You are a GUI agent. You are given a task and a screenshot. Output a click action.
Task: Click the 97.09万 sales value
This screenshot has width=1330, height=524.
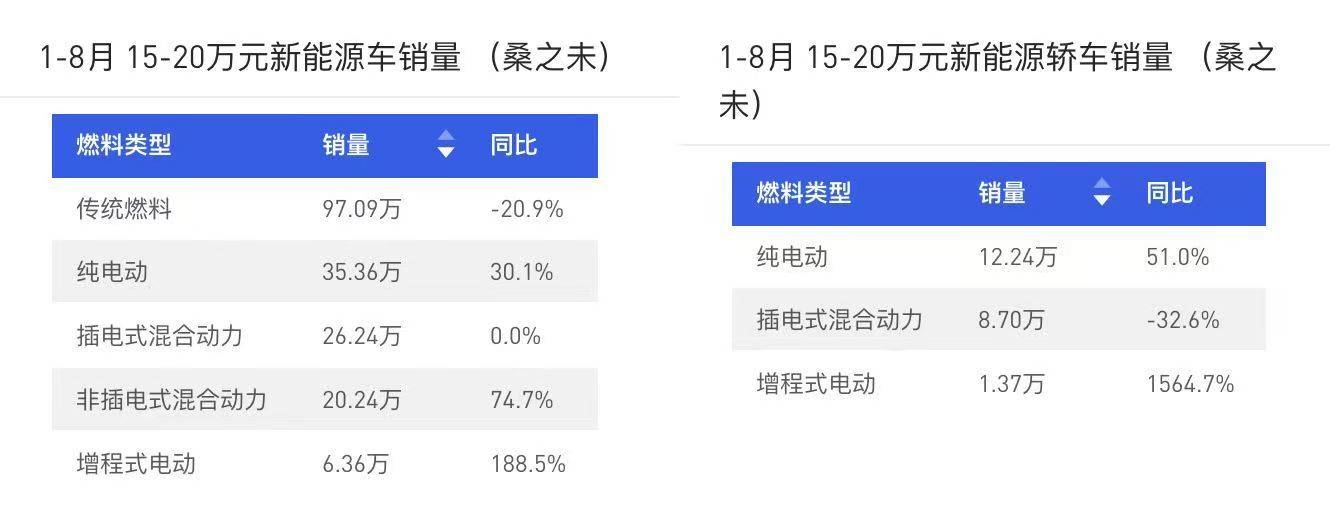pyautogui.click(x=362, y=209)
